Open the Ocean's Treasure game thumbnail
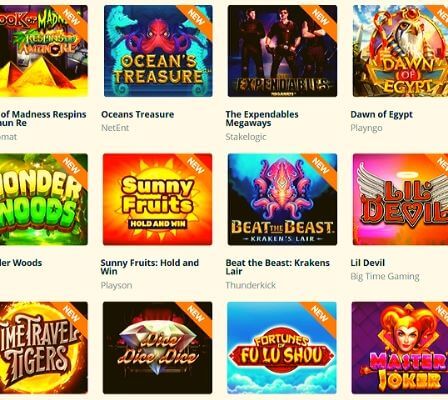The width and height of the screenshot is (448, 400). coord(158,51)
